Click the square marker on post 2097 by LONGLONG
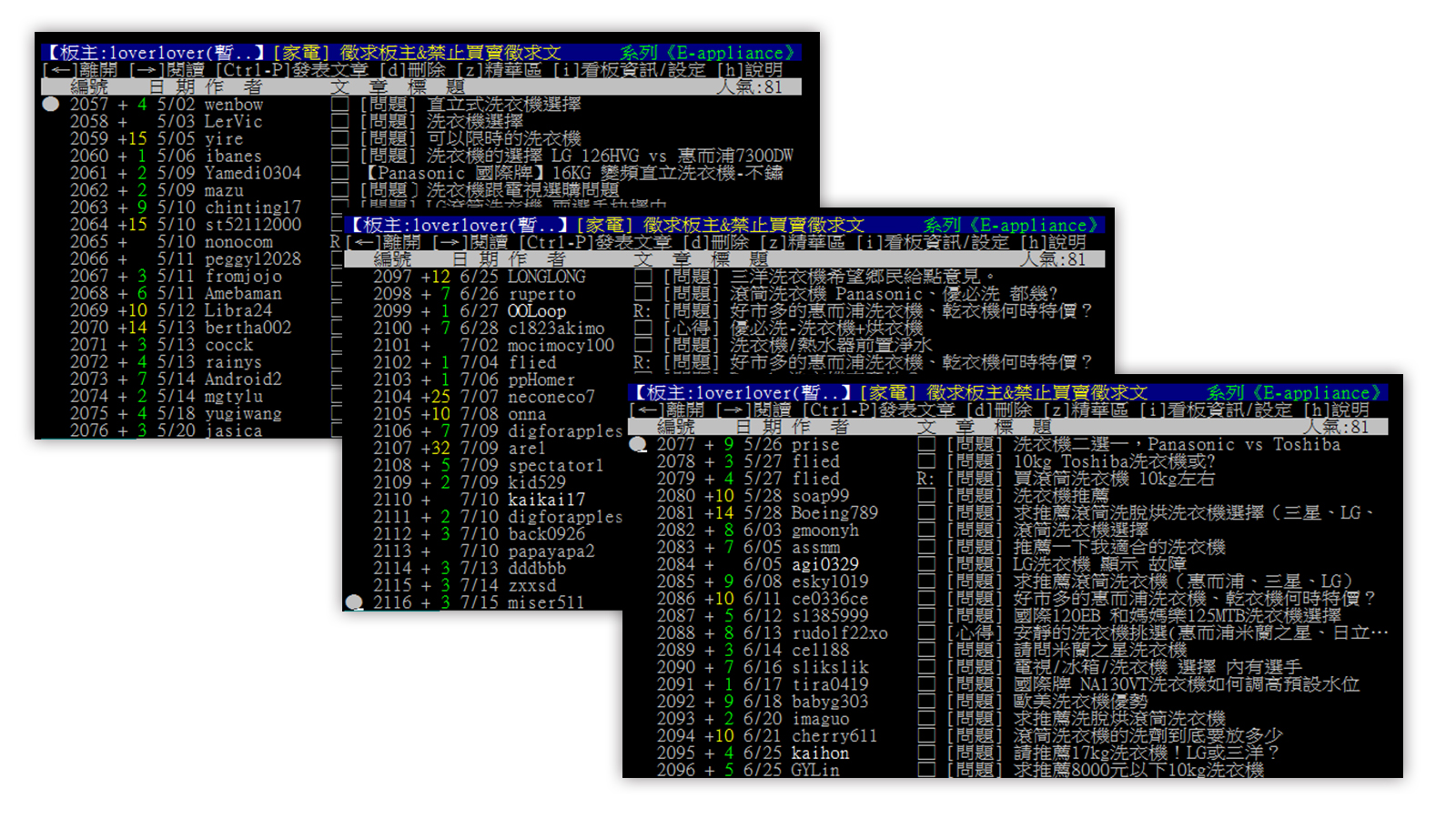 tap(643, 277)
